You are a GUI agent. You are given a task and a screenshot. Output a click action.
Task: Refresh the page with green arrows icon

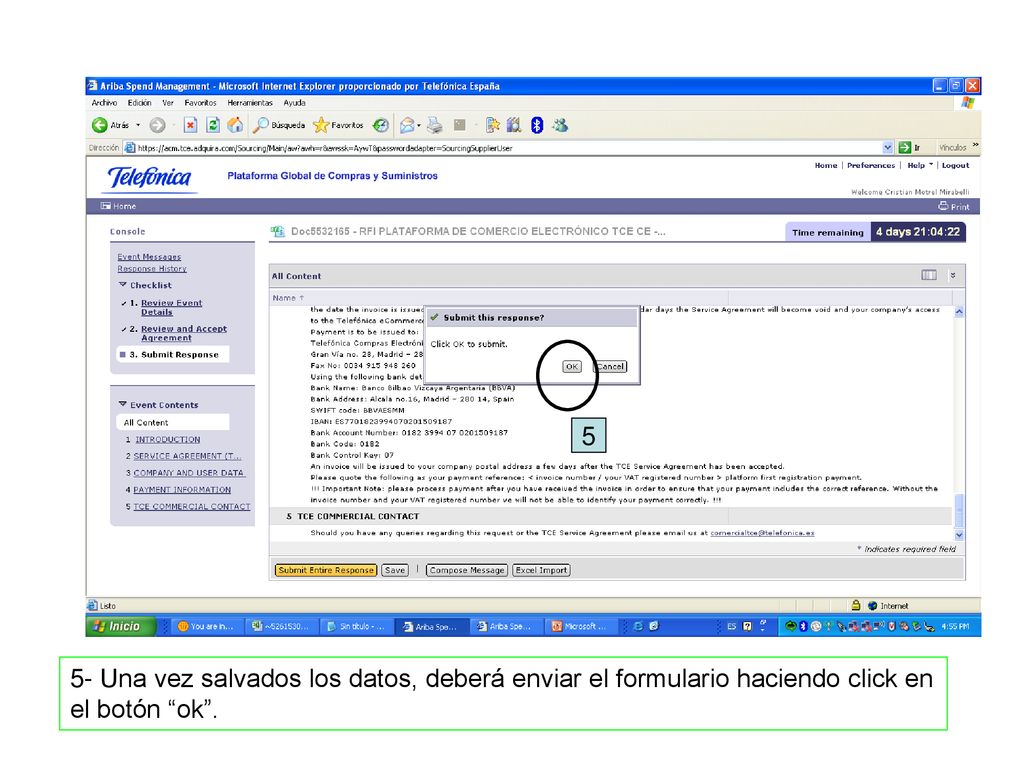tap(213, 125)
